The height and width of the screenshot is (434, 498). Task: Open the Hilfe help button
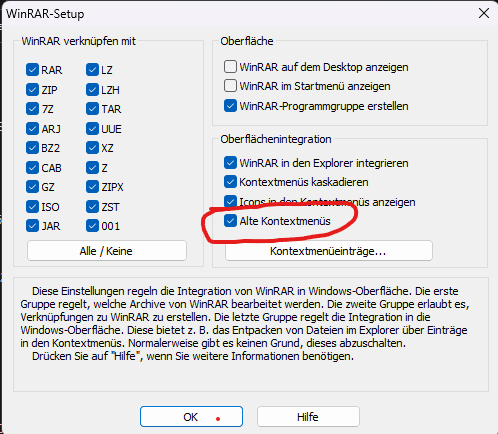pyautogui.click(x=308, y=417)
